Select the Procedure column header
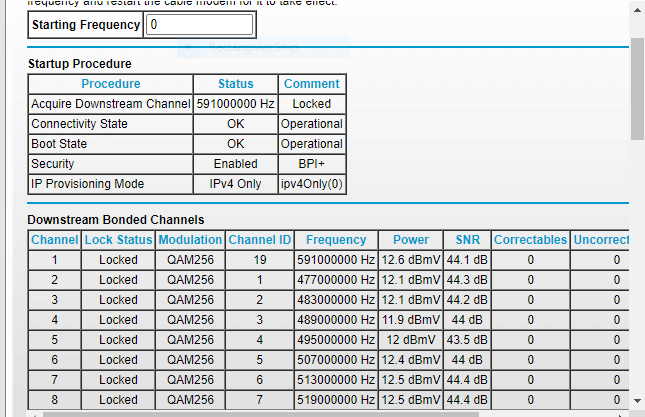645x417 pixels. coord(111,84)
